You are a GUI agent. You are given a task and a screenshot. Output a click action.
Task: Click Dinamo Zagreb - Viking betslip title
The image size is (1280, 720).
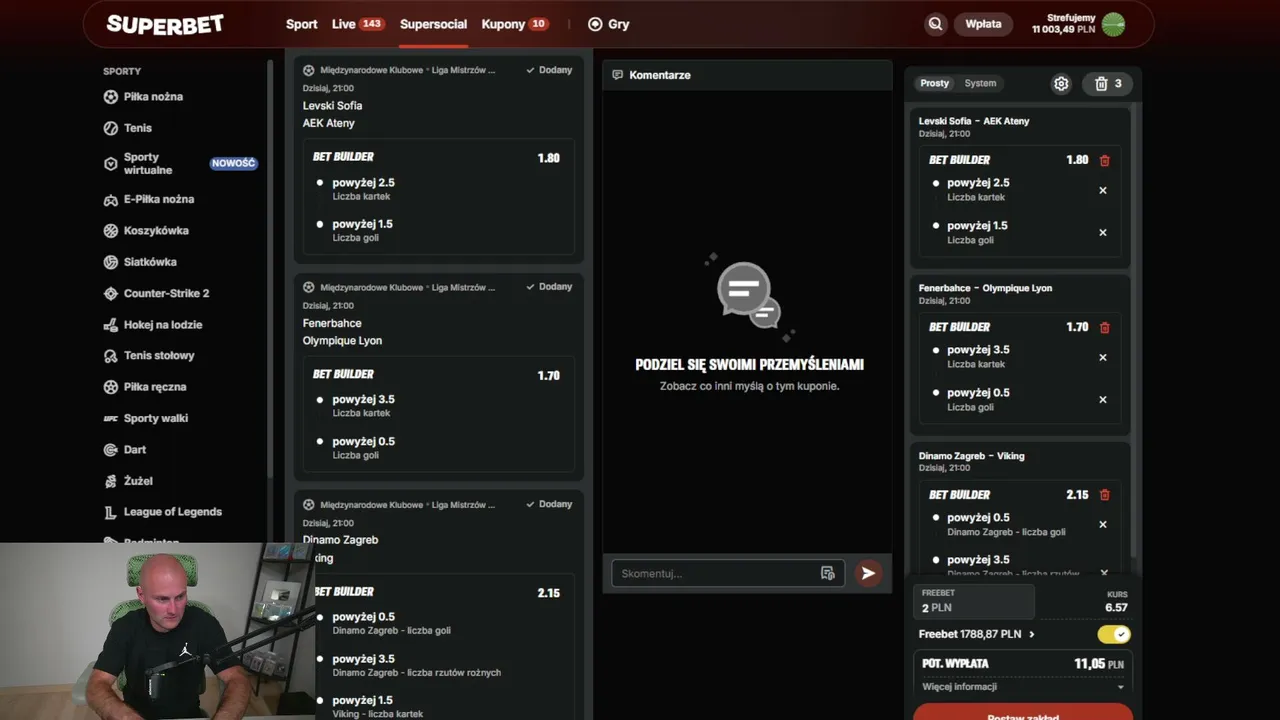[x=972, y=456]
